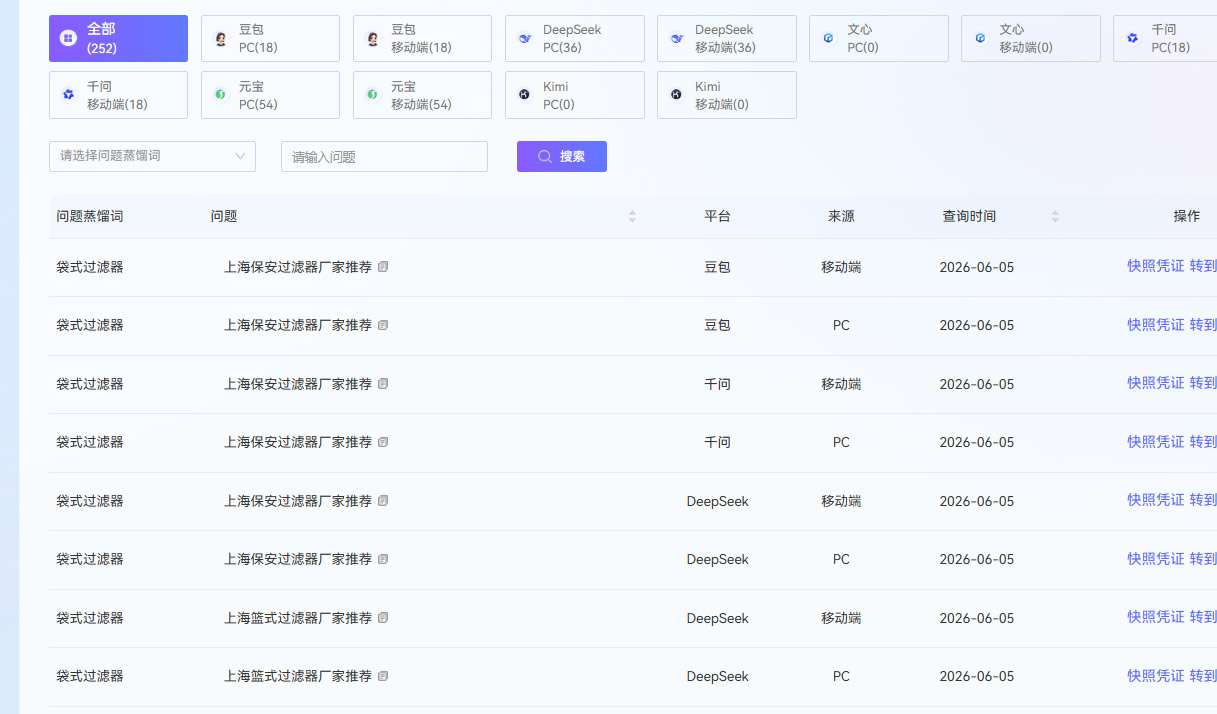Copy 上海篮式过滤器 question in DeepSeek PC row
The image size is (1217, 714).
(383, 676)
